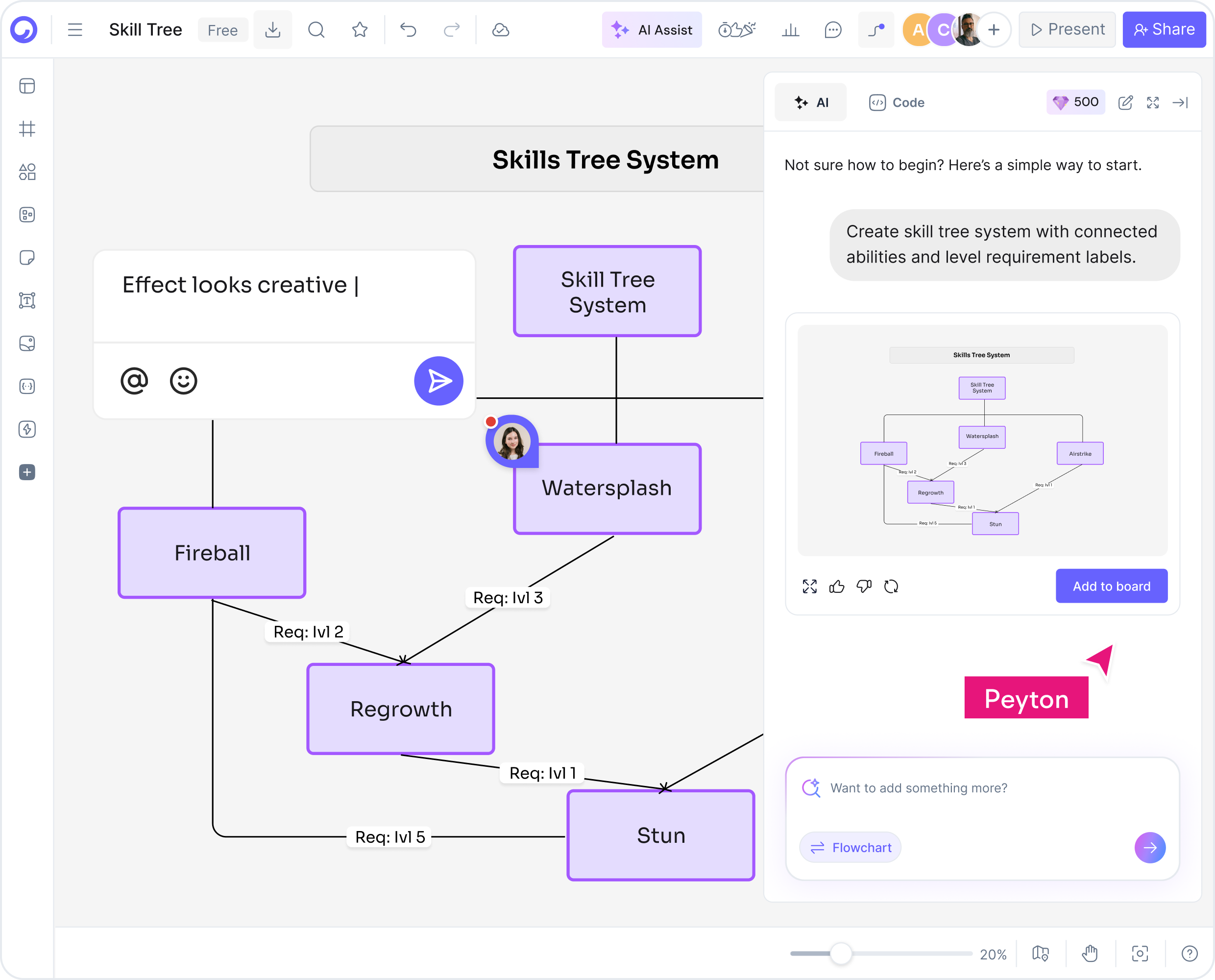
Task: Expand the AI panel to fullscreen
Action: 1153,103
